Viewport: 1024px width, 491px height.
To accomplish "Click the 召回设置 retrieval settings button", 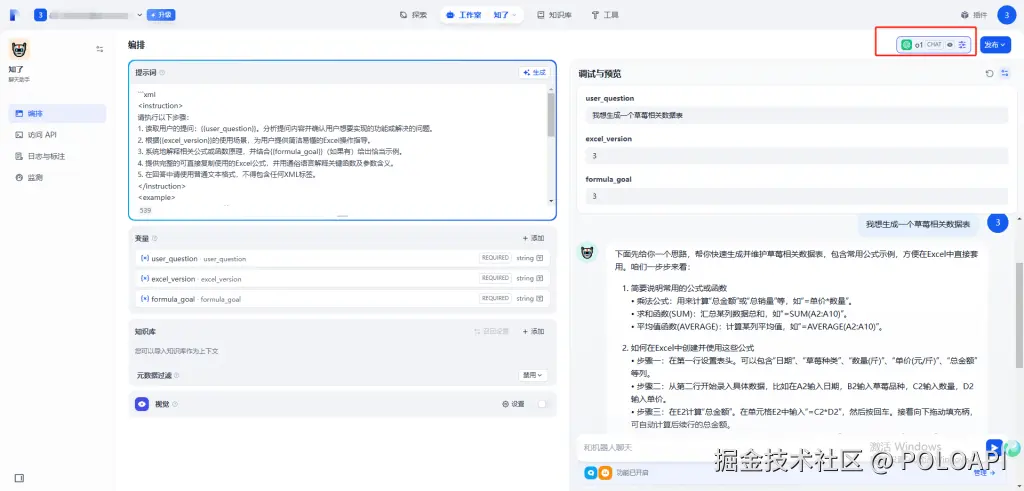I will pos(492,332).
